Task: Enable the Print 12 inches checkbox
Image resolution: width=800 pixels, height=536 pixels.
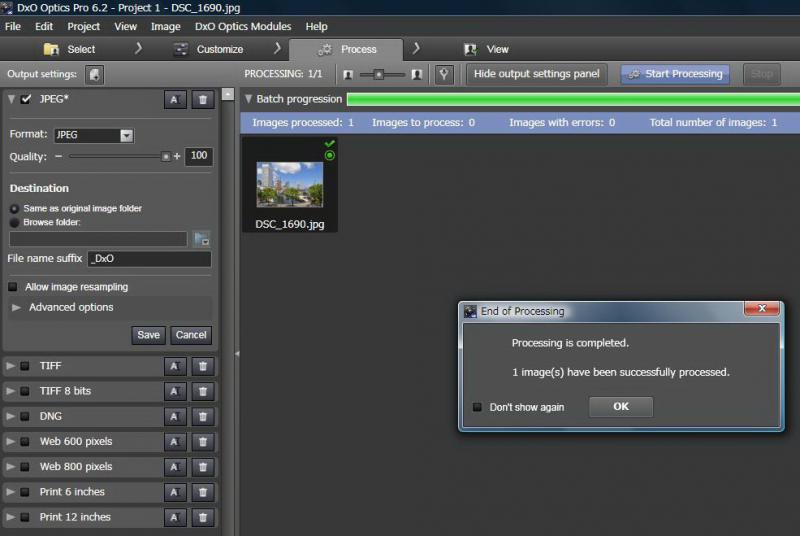Action: pos(24,517)
